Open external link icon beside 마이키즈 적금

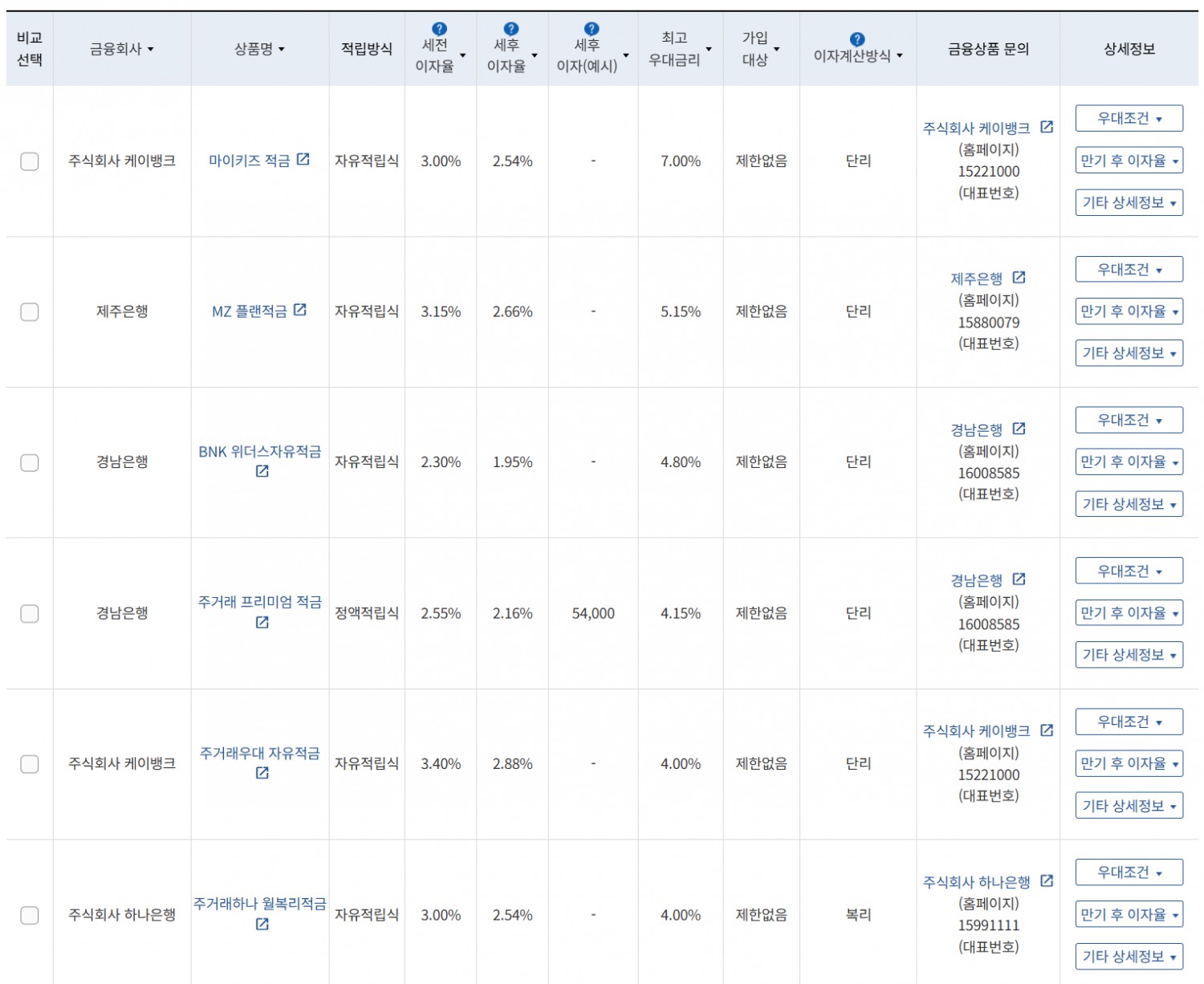click(303, 159)
